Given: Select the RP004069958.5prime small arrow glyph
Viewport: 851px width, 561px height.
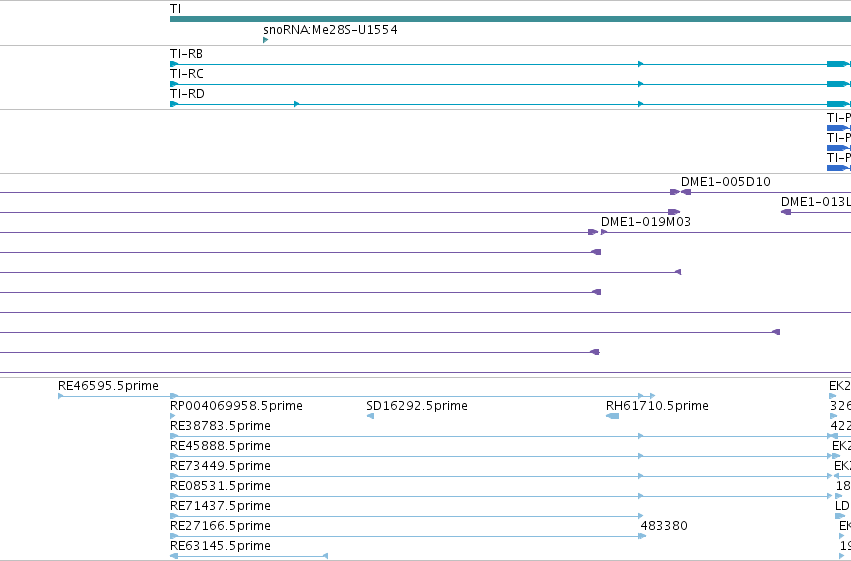Looking at the screenshot, I should (173, 416).
